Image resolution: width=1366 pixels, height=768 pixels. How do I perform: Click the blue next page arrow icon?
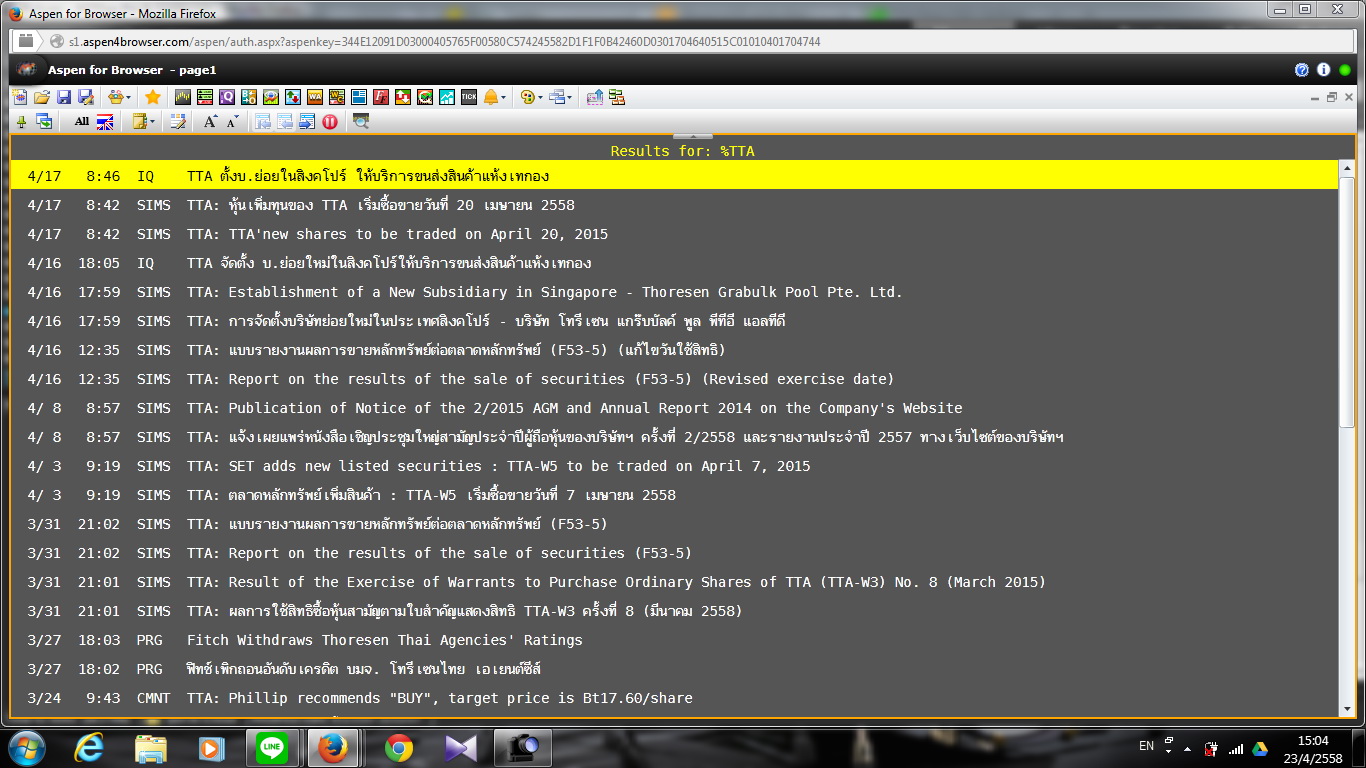pyautogui.click(x=306, y=122)
